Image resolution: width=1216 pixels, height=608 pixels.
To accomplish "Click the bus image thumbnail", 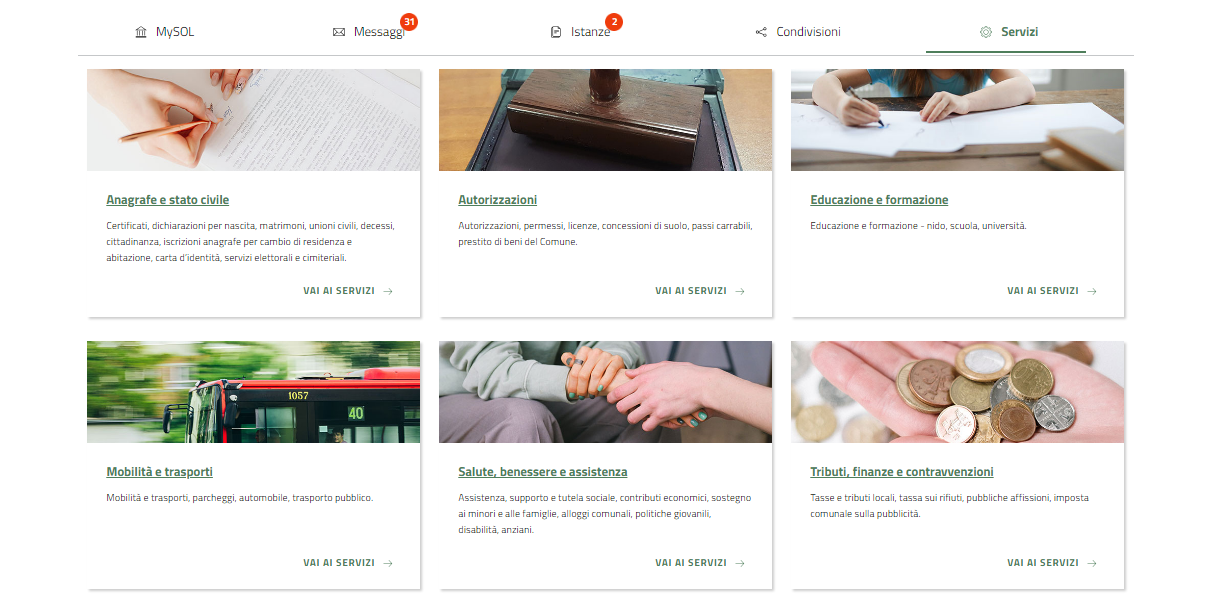I will (x=254, y=392).
